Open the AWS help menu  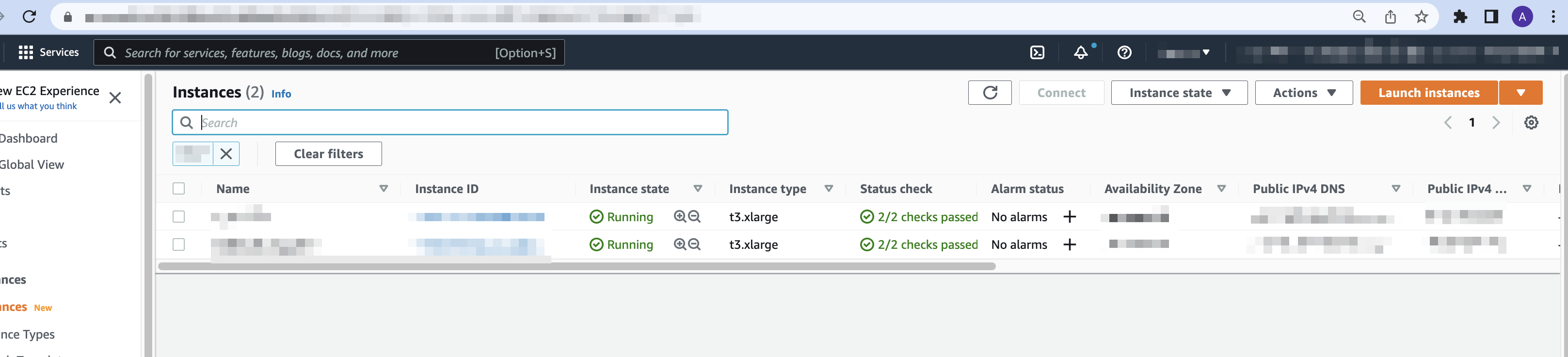(1124, 52)
